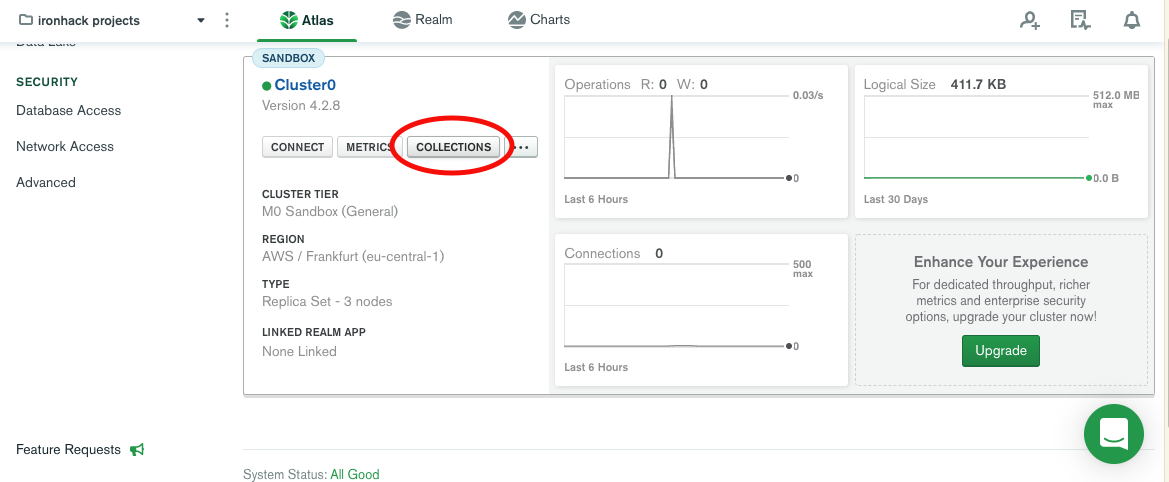Viewport: 1169px width, 482px height.
Task: Click the CONNECT button
Action: coord(297,147)
